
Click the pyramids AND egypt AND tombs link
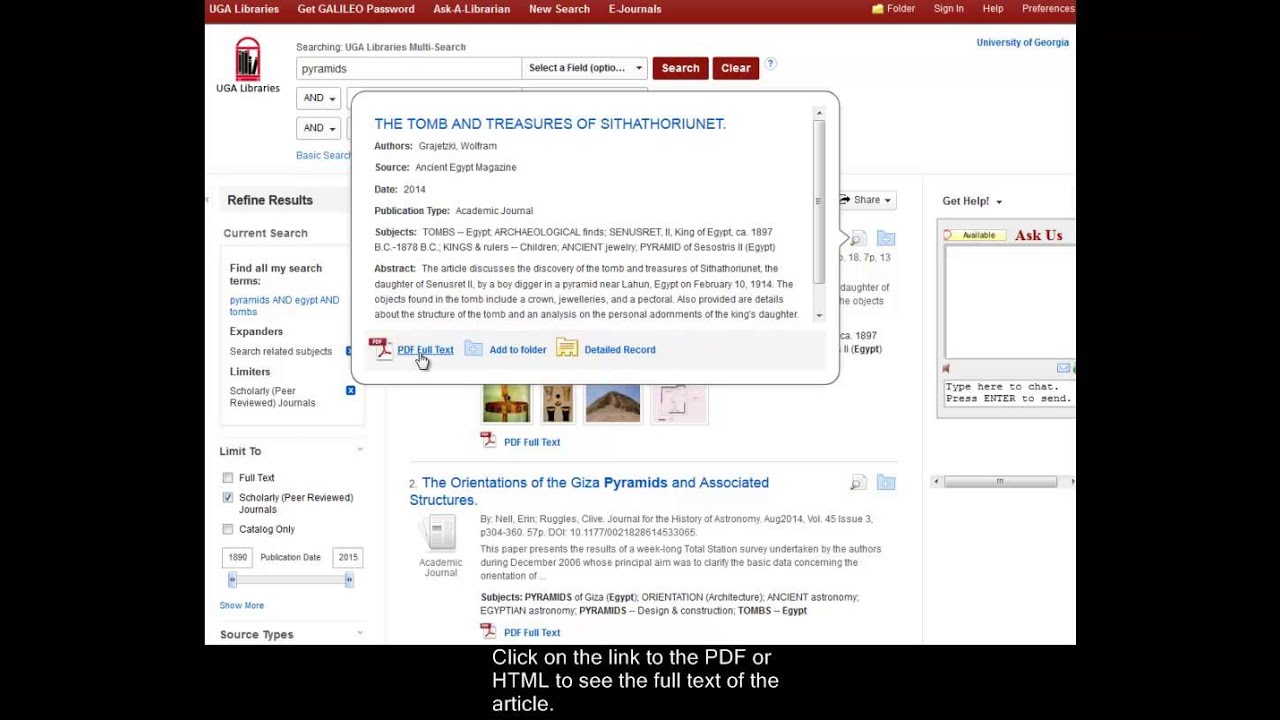click(284, 306)
